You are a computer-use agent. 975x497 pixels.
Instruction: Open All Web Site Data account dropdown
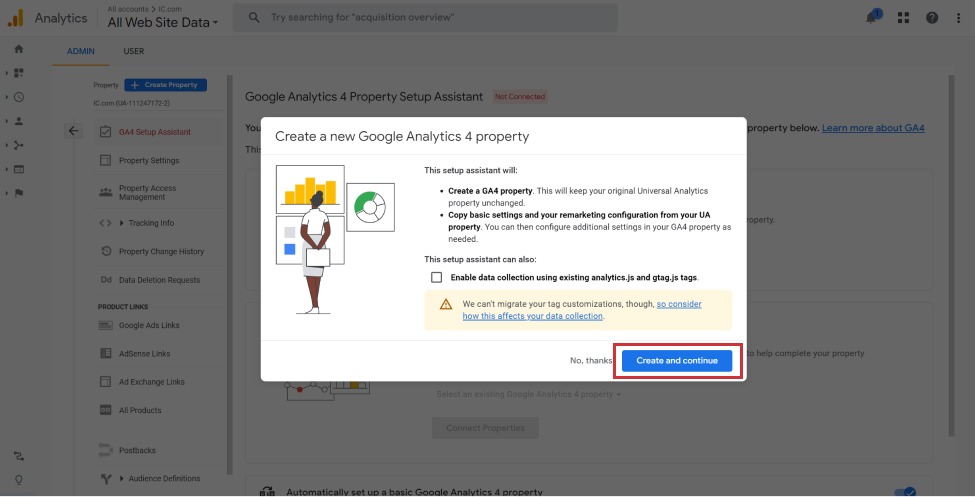click(163, 23)
